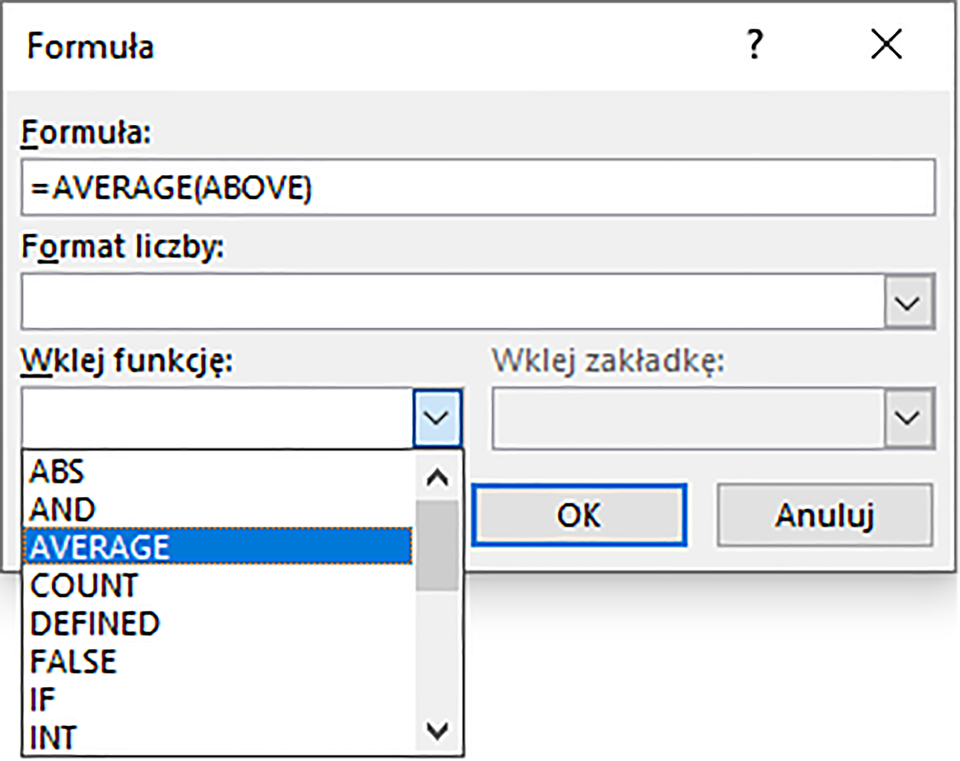The image size is (960, 761).
Task: Click the down arrow of the function list scrollbar
Action: (x=437, y=731)
